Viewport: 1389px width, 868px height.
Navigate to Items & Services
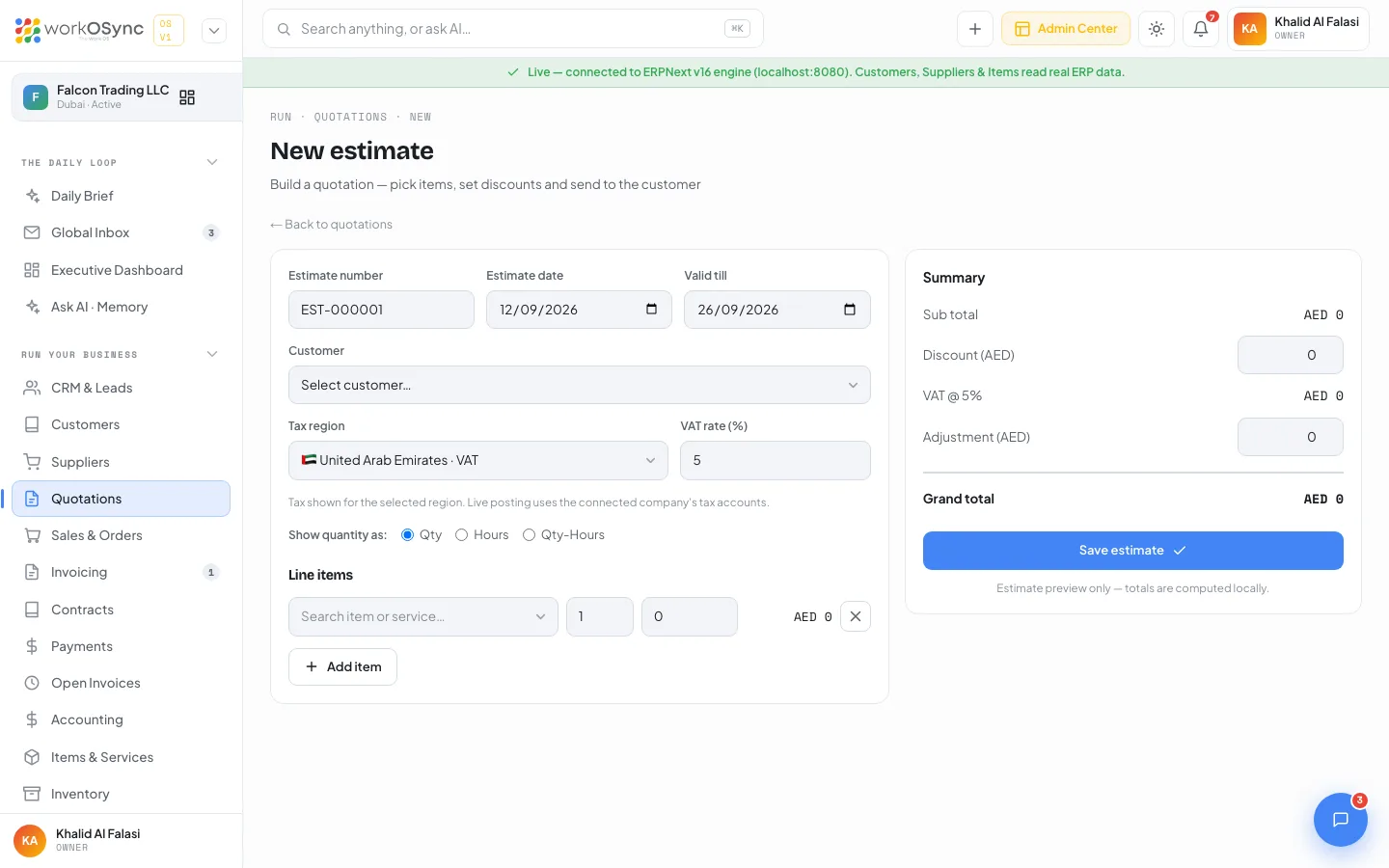[122, 757]
